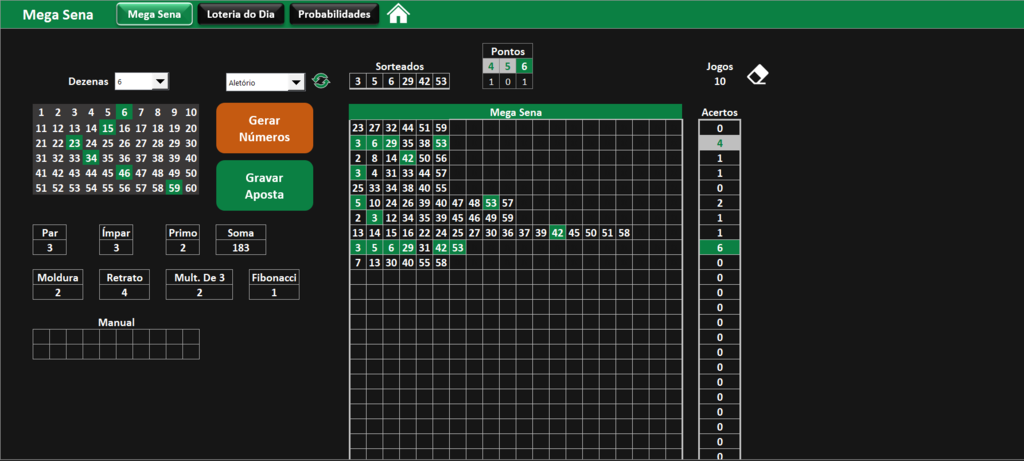This screenshot has width=1024, height=461.
Task: Click number 7 in the last game row
Action: pyautogui.click(x=358, y=262)
